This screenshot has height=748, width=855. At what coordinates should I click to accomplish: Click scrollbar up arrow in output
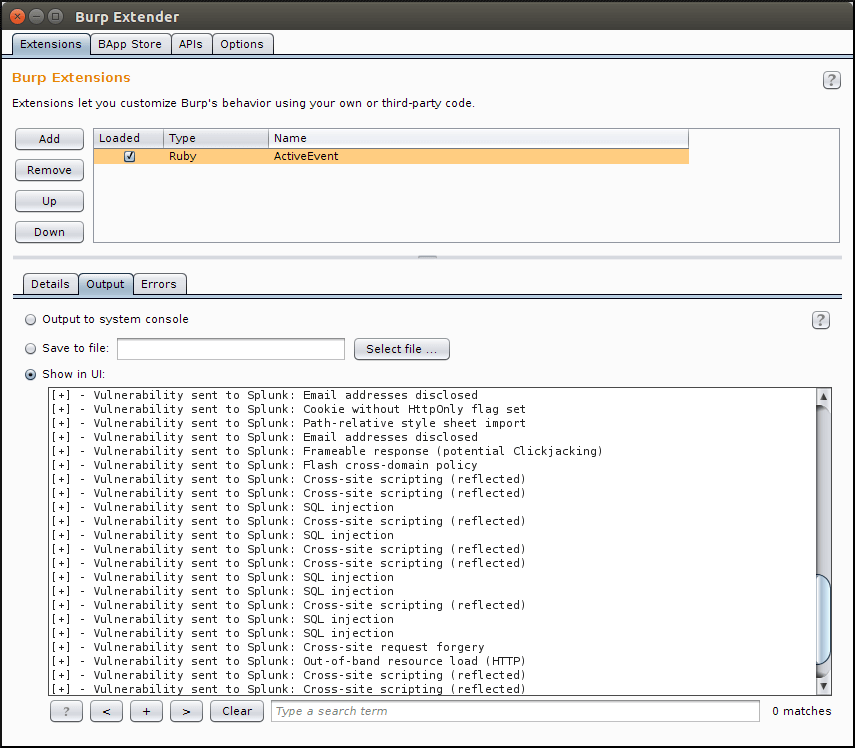[823, 396]
